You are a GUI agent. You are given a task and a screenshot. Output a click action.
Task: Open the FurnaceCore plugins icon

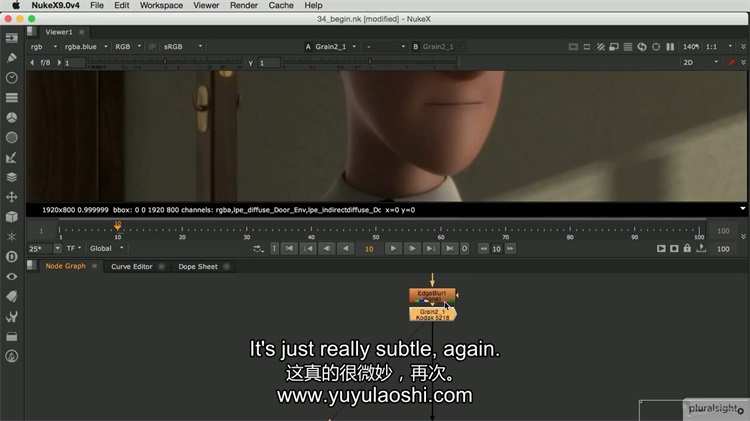[11, 356]
